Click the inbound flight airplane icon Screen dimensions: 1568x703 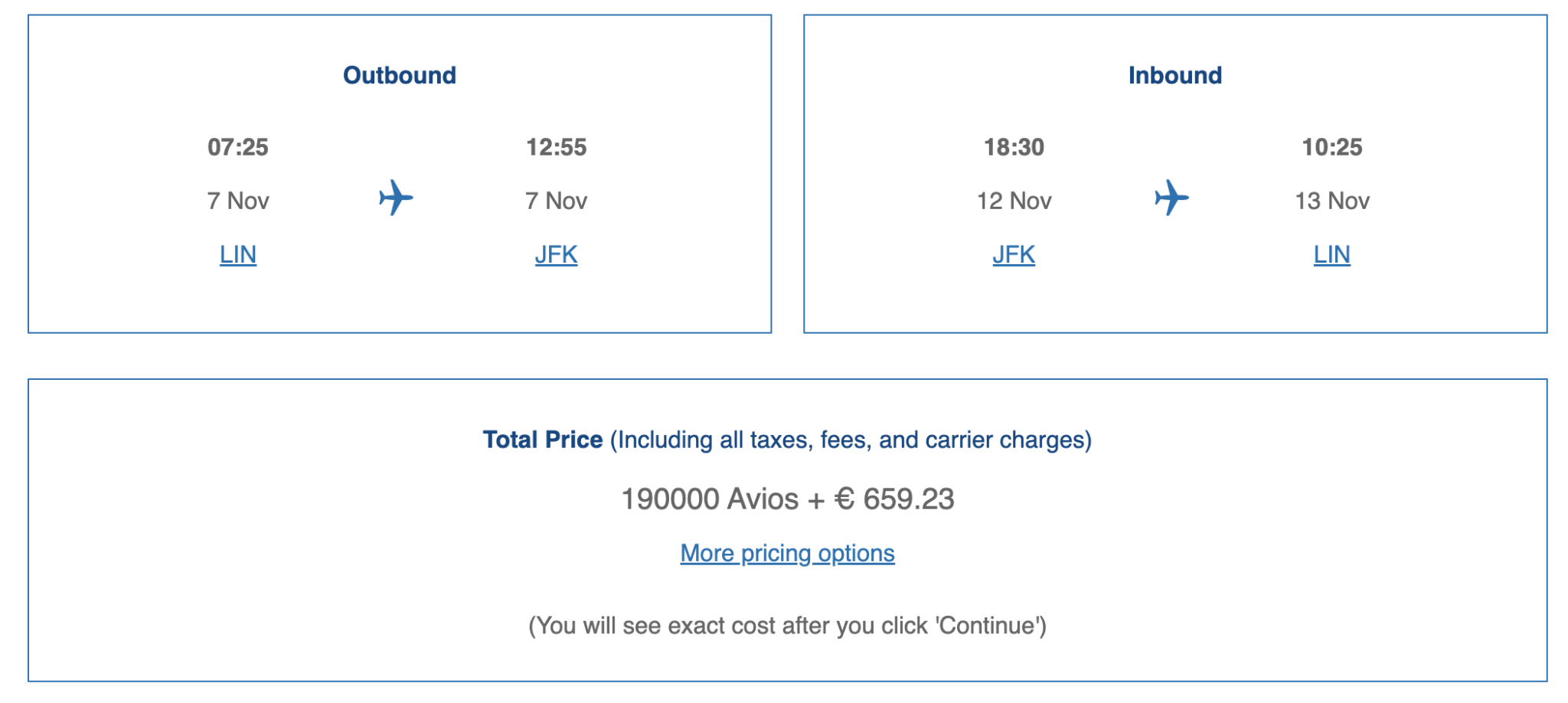[x=1171, y=198]
